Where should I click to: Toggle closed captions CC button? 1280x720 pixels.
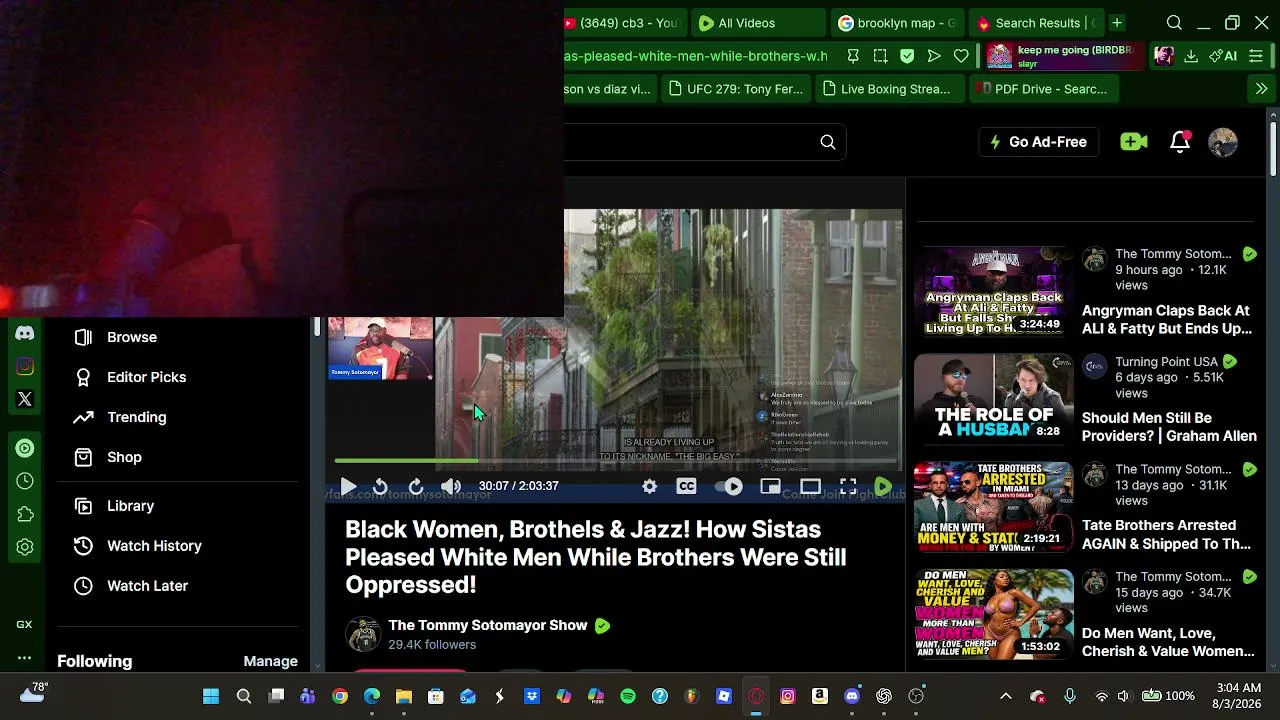pyautogui.click(x=686, y=486)
